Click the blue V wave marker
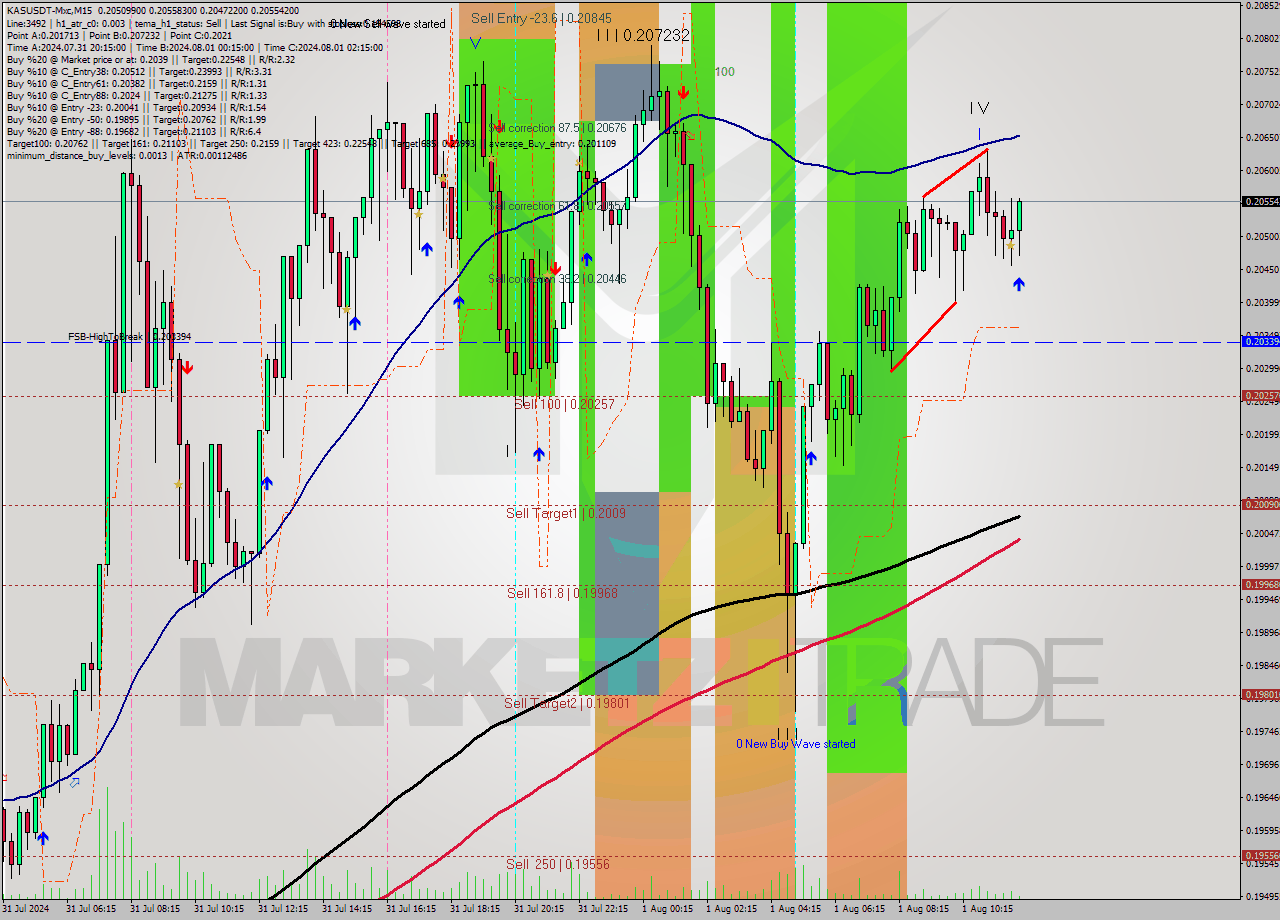Image resolution: width=1280 pixels, height=920 pixels. coord(476,43)
